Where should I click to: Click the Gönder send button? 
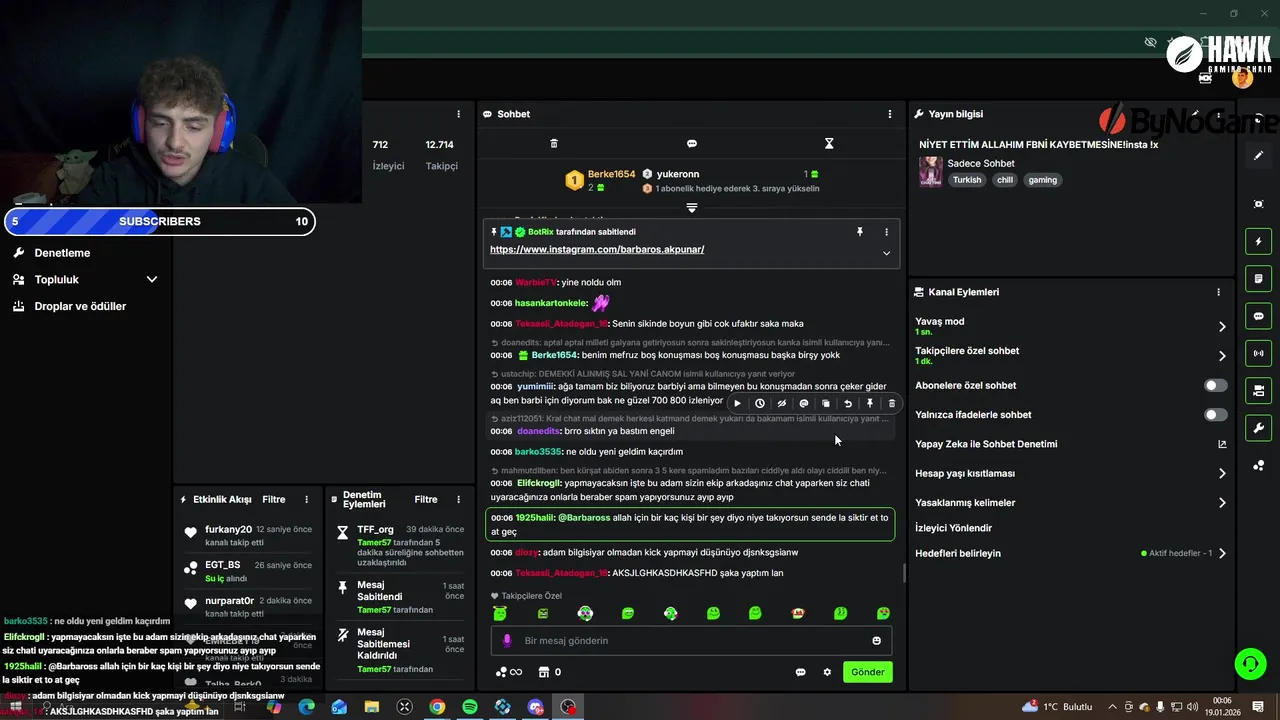[x=867, y=672]
